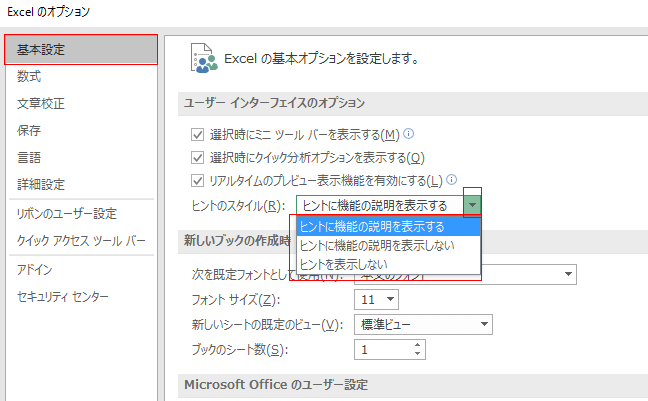Open the 数式 options page
Screen dimensions: 648x401
29,76
